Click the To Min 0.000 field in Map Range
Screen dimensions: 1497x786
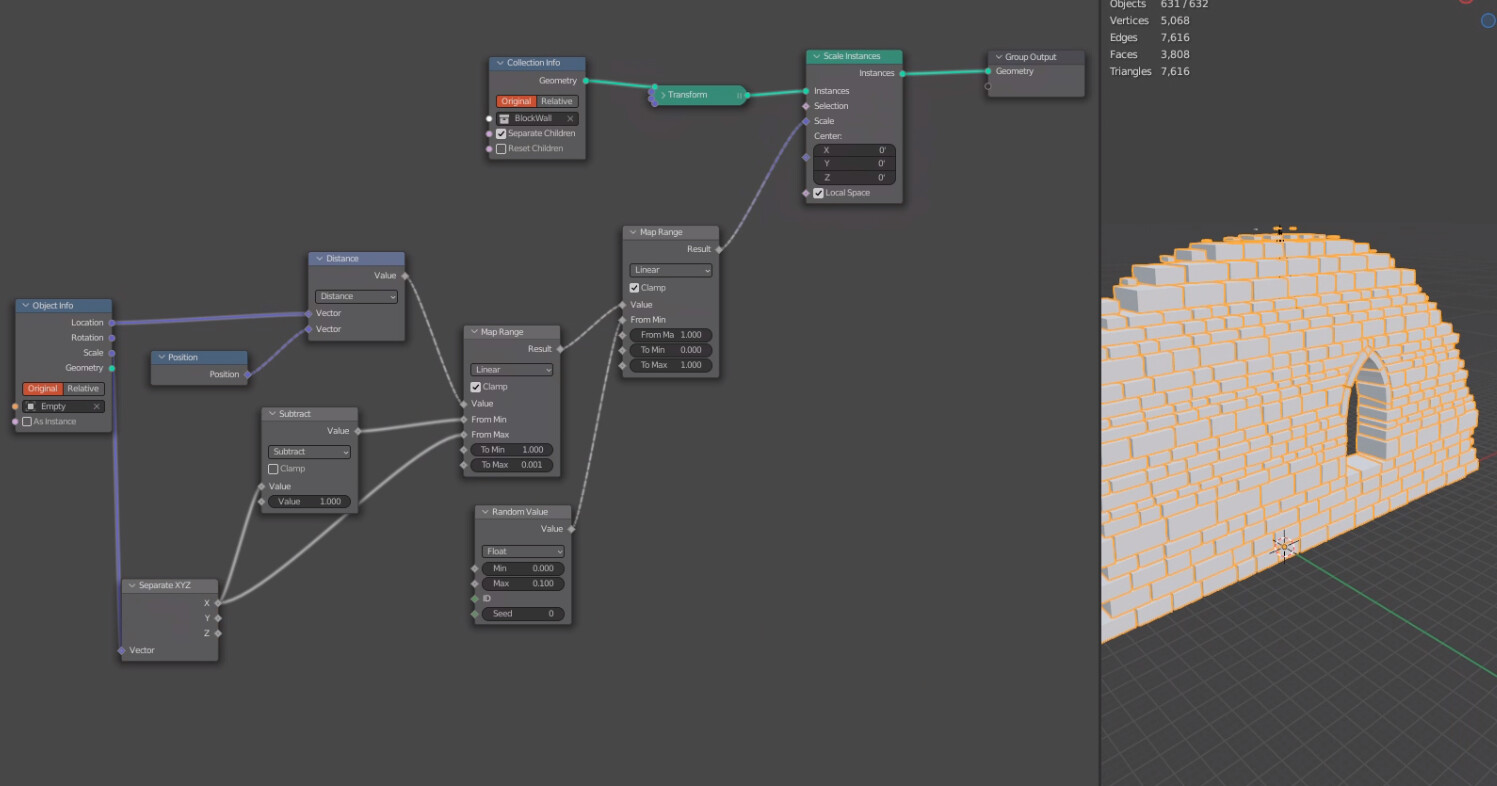[x=671, y=351]
